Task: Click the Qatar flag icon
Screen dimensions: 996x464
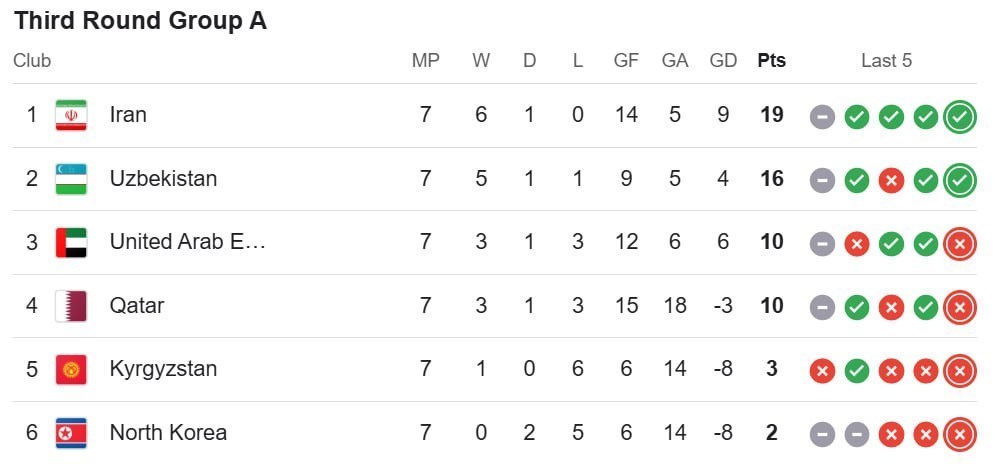Action: coord(71,305)
